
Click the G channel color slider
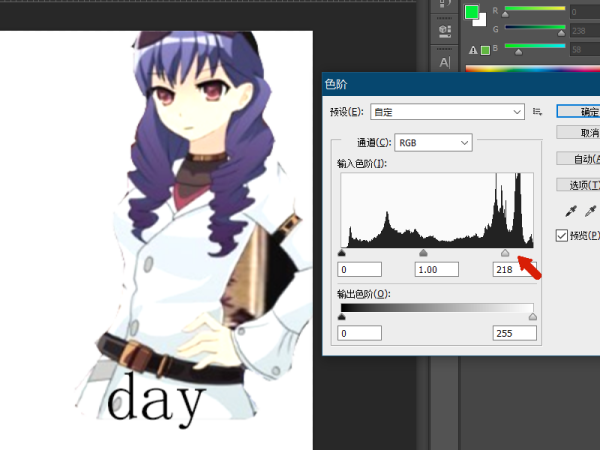535,27
